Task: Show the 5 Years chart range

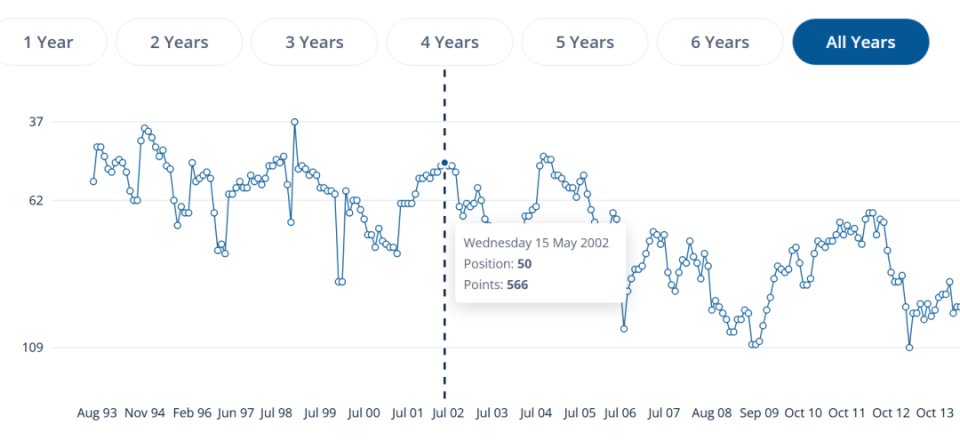Action: click(x=585, y=42)
